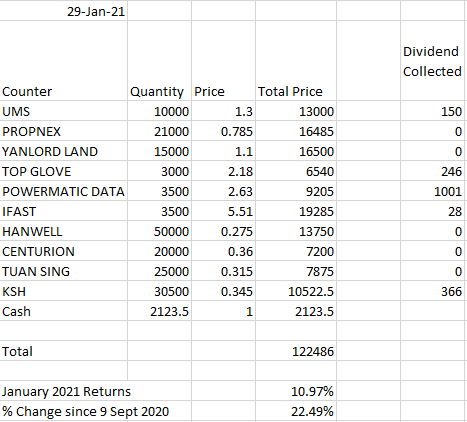The image size is (467, 422).
Task: Select the Dividend Collected header cell
Action: 432,61
